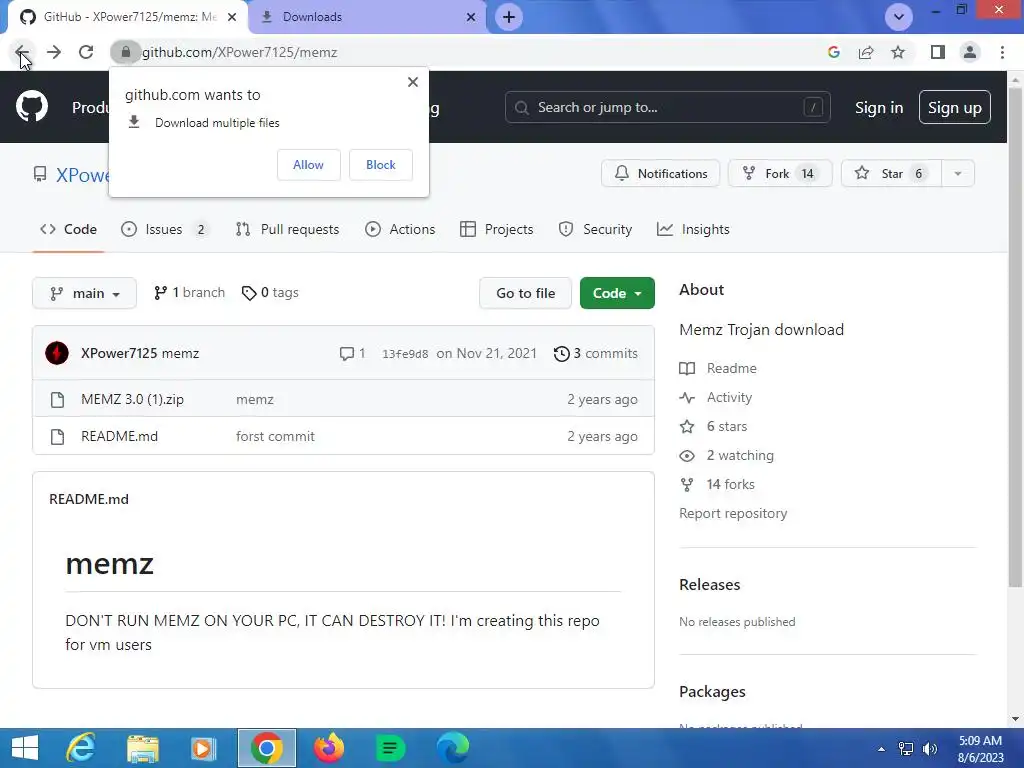Block multiple file downloads
1024x768 pixels.
(381, 165)
